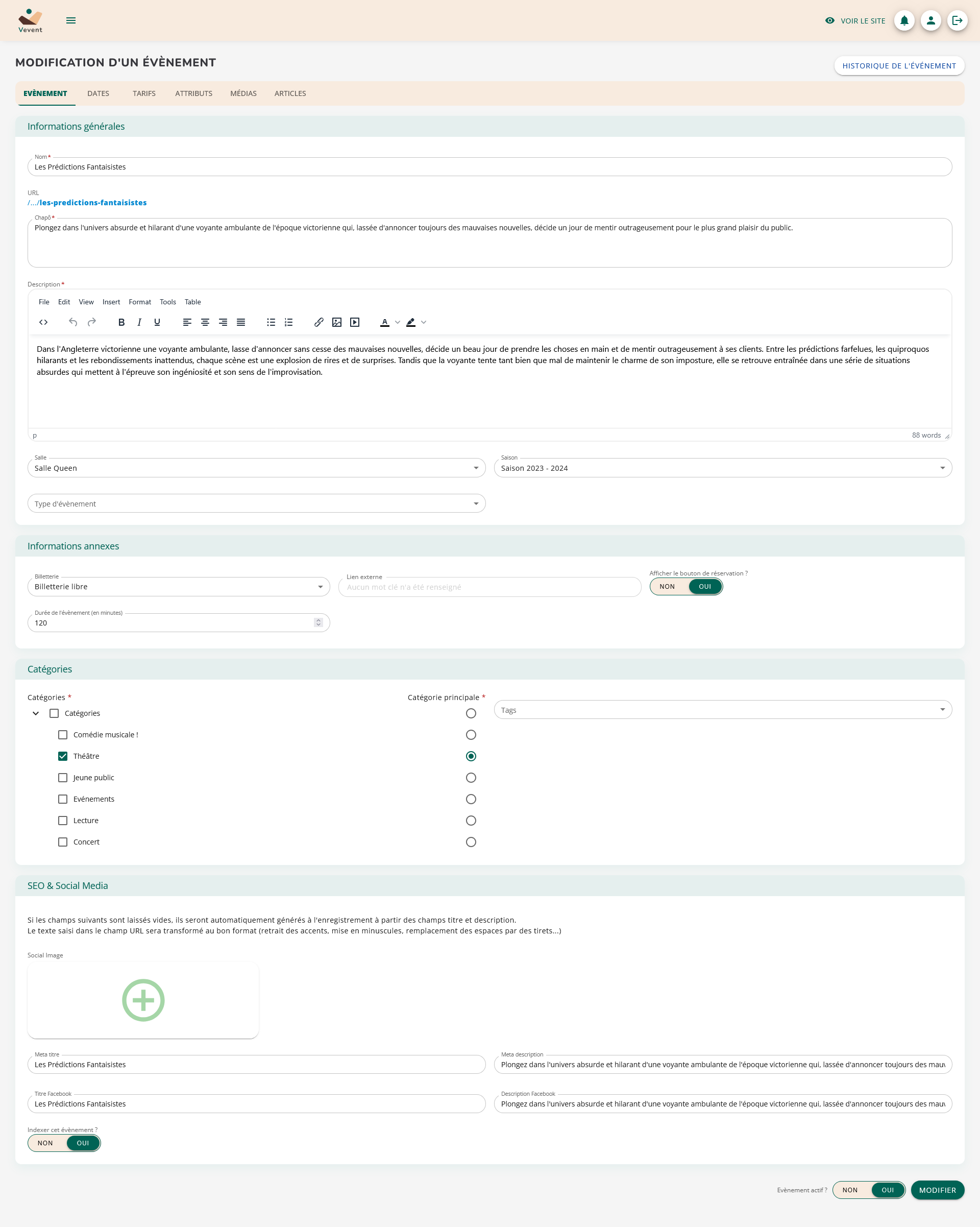Set Indexer cet évènement to NON

45,1143
